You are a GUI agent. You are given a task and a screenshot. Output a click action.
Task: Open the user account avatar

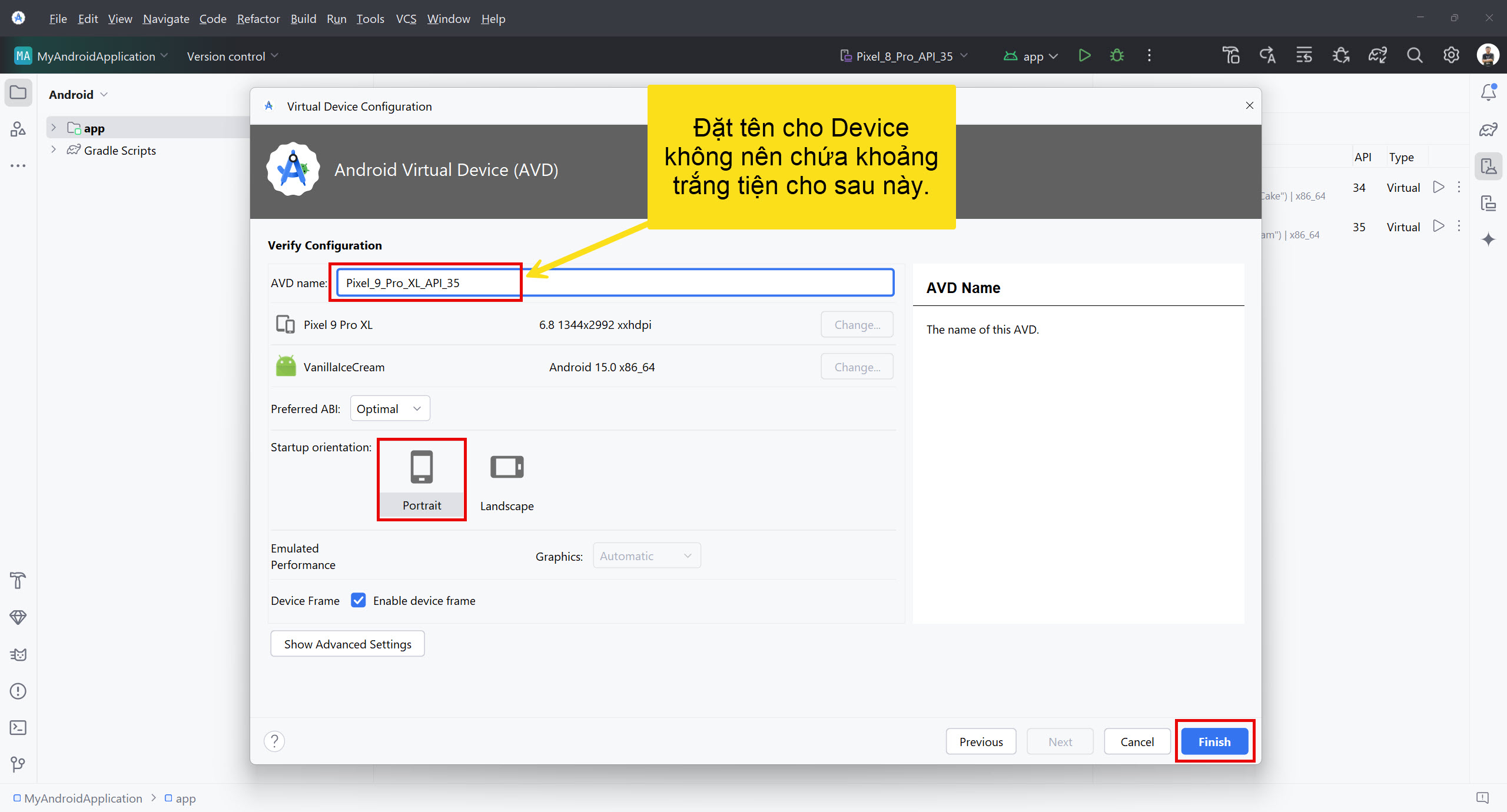click(x=1488, y=56)
